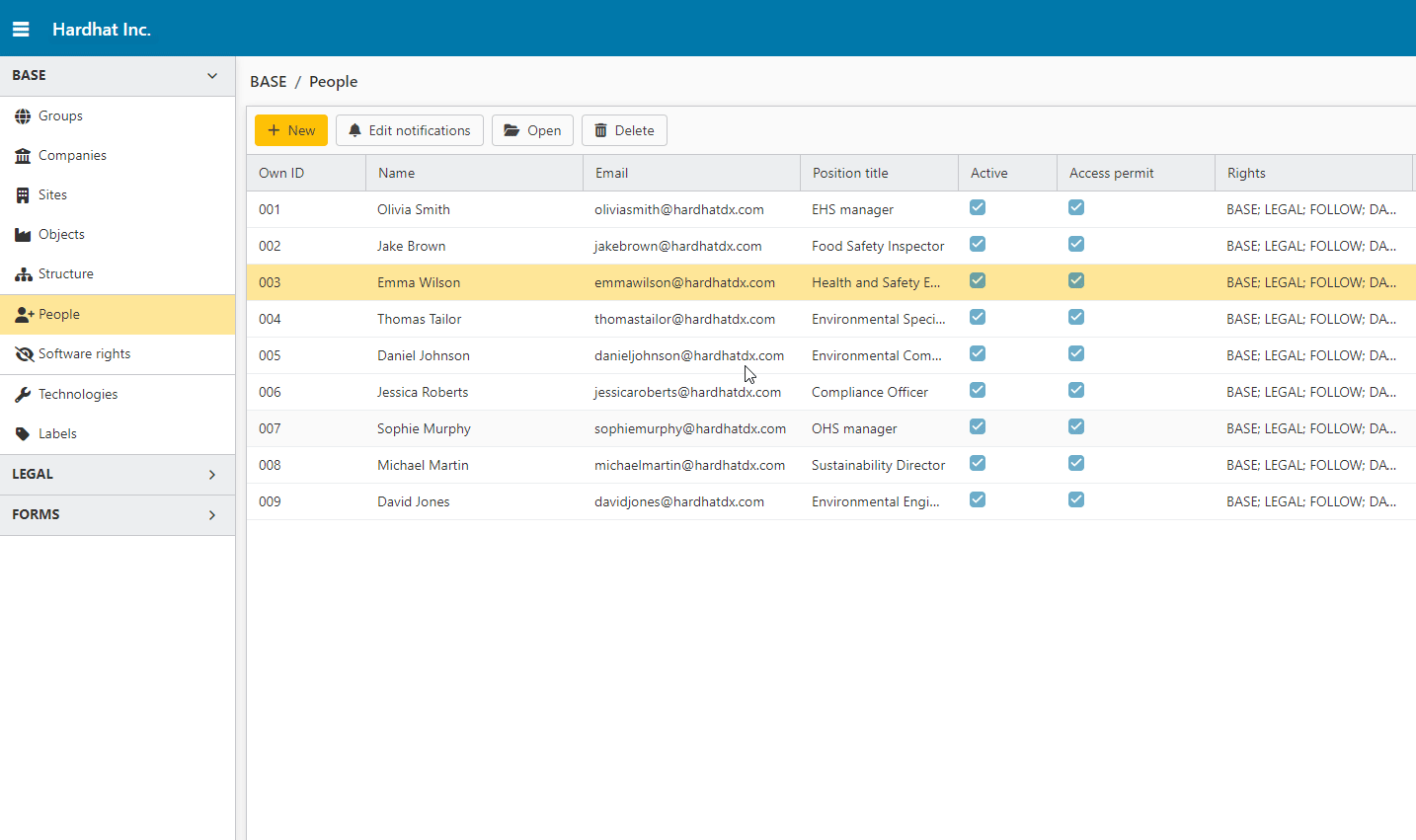Click the wrench icon beside Technologies
1416x840 pixels.
click(23, 395)
